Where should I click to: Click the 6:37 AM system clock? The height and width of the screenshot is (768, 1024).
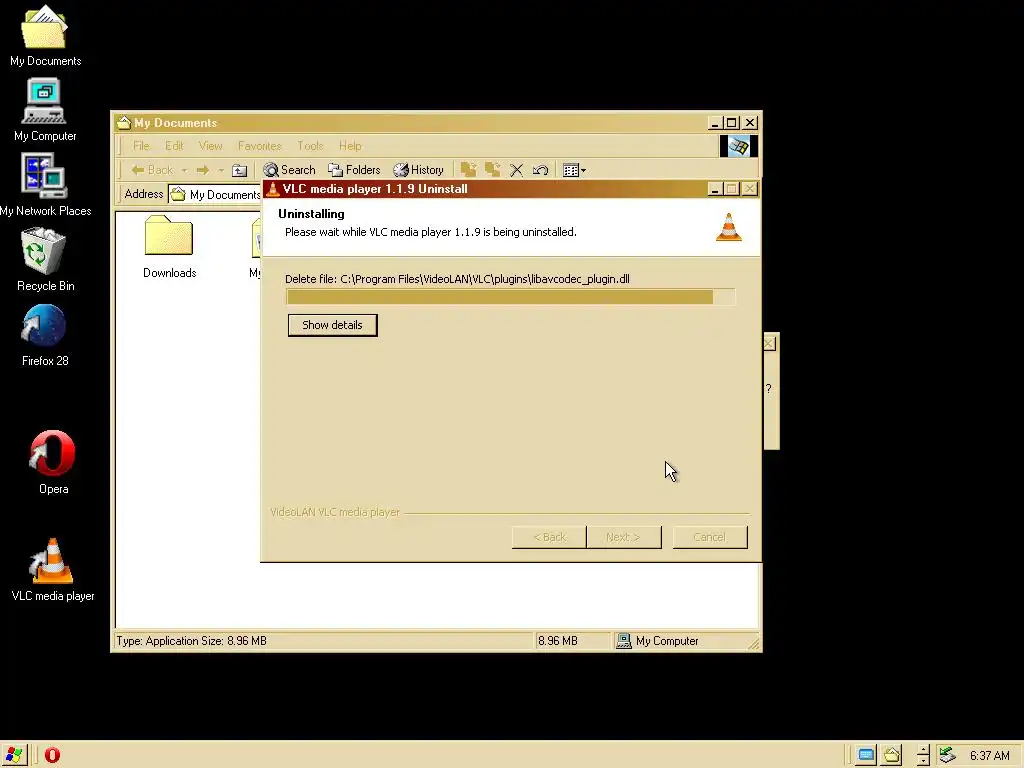[989, 756]
